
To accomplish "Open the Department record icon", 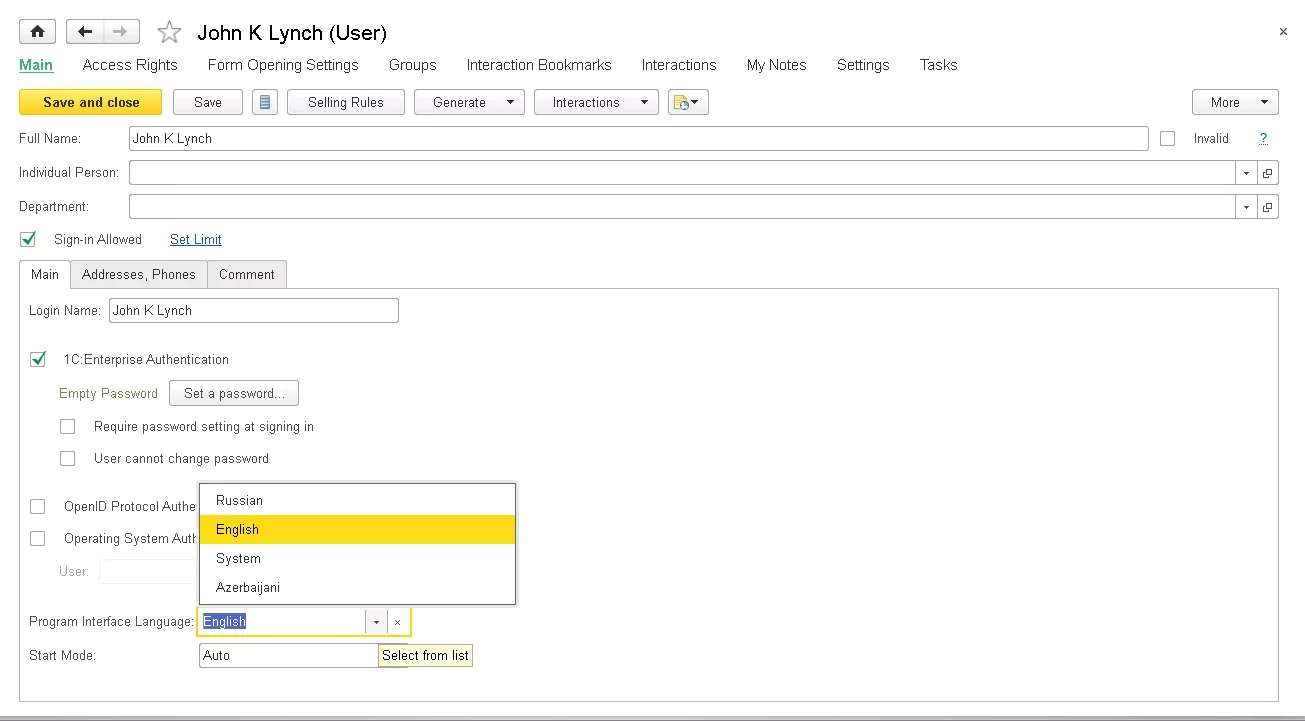I will point(1267,207).
